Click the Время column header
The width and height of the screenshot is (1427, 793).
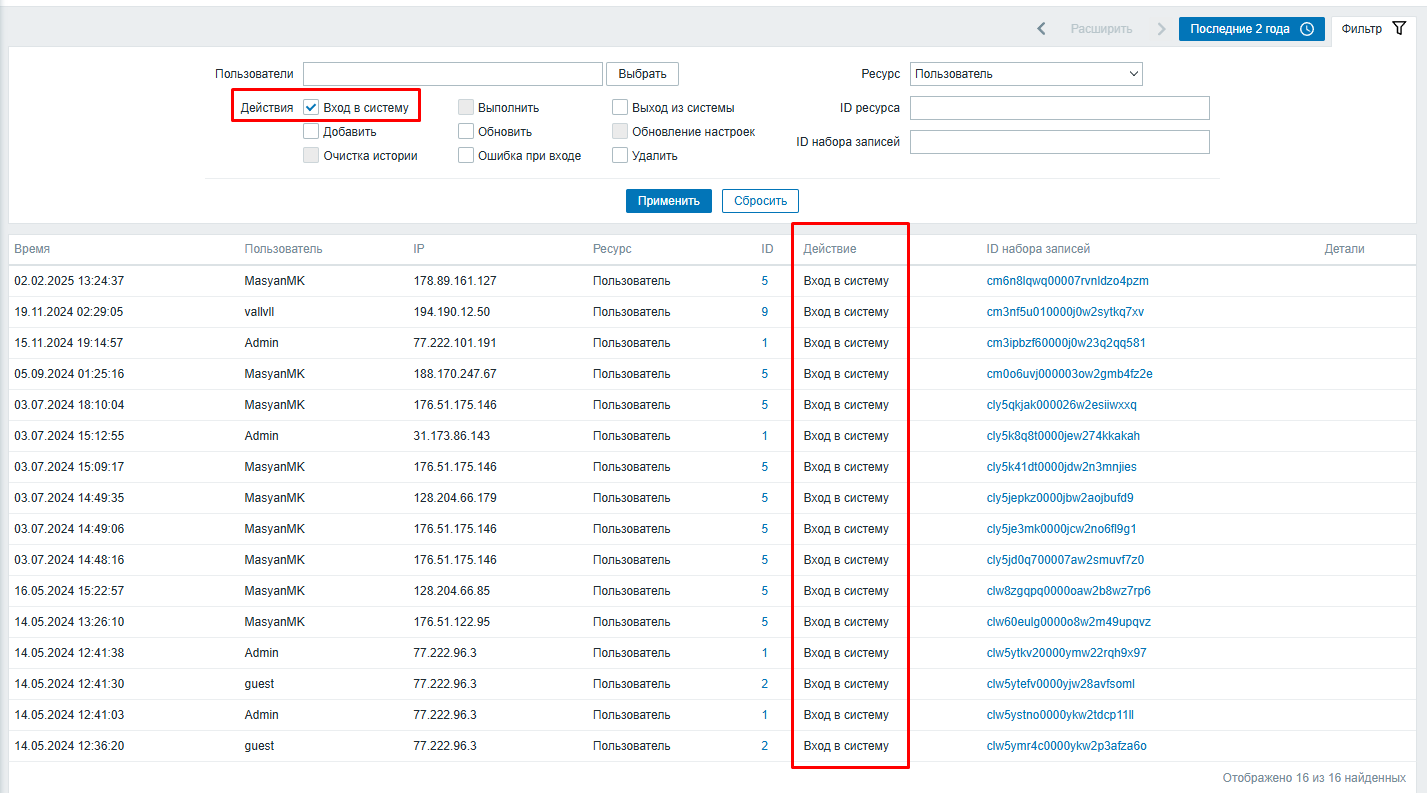tap(32, 249)
